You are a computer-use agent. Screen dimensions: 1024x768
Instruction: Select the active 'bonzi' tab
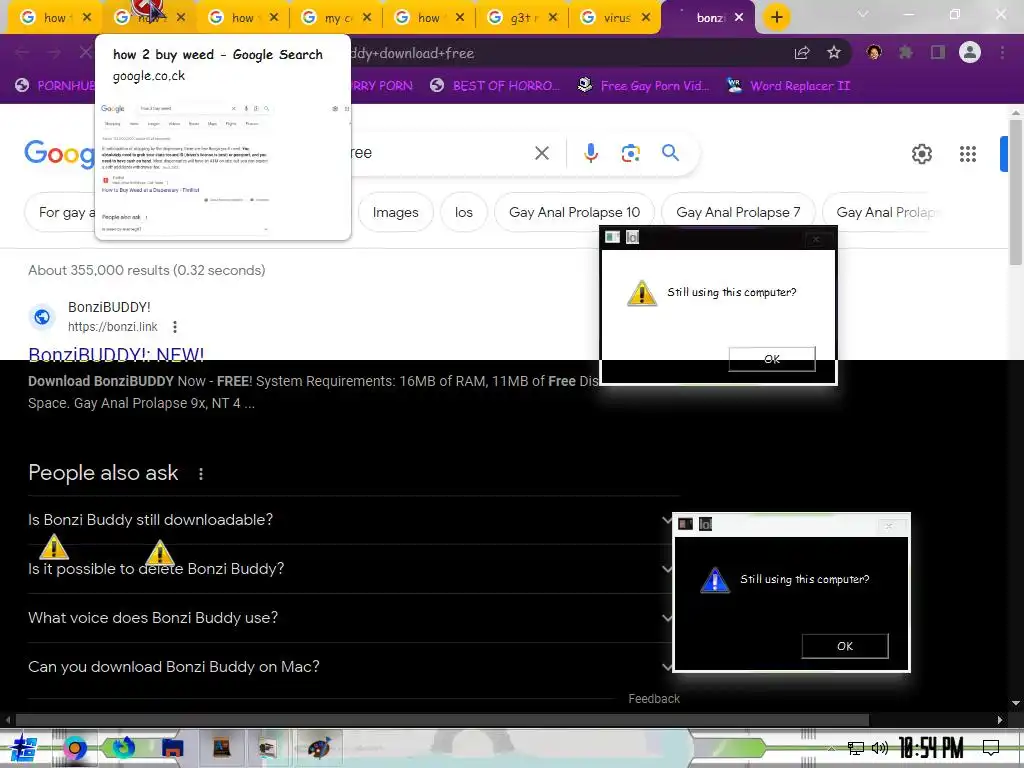708,18
